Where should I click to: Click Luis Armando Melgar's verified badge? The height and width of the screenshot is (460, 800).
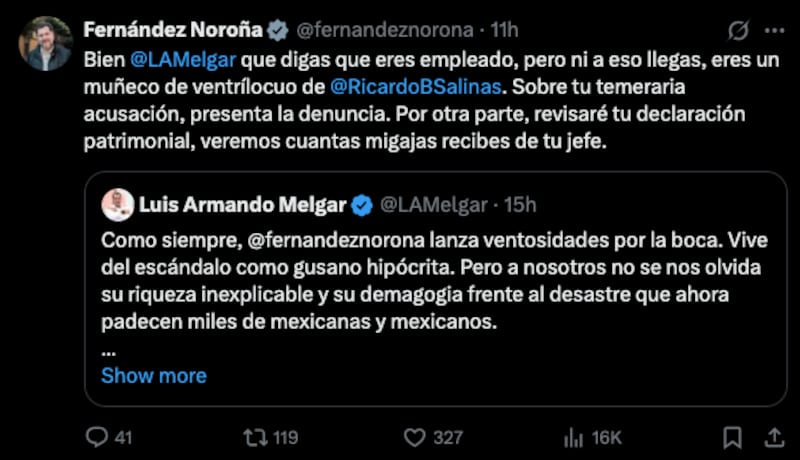[361, 205]
